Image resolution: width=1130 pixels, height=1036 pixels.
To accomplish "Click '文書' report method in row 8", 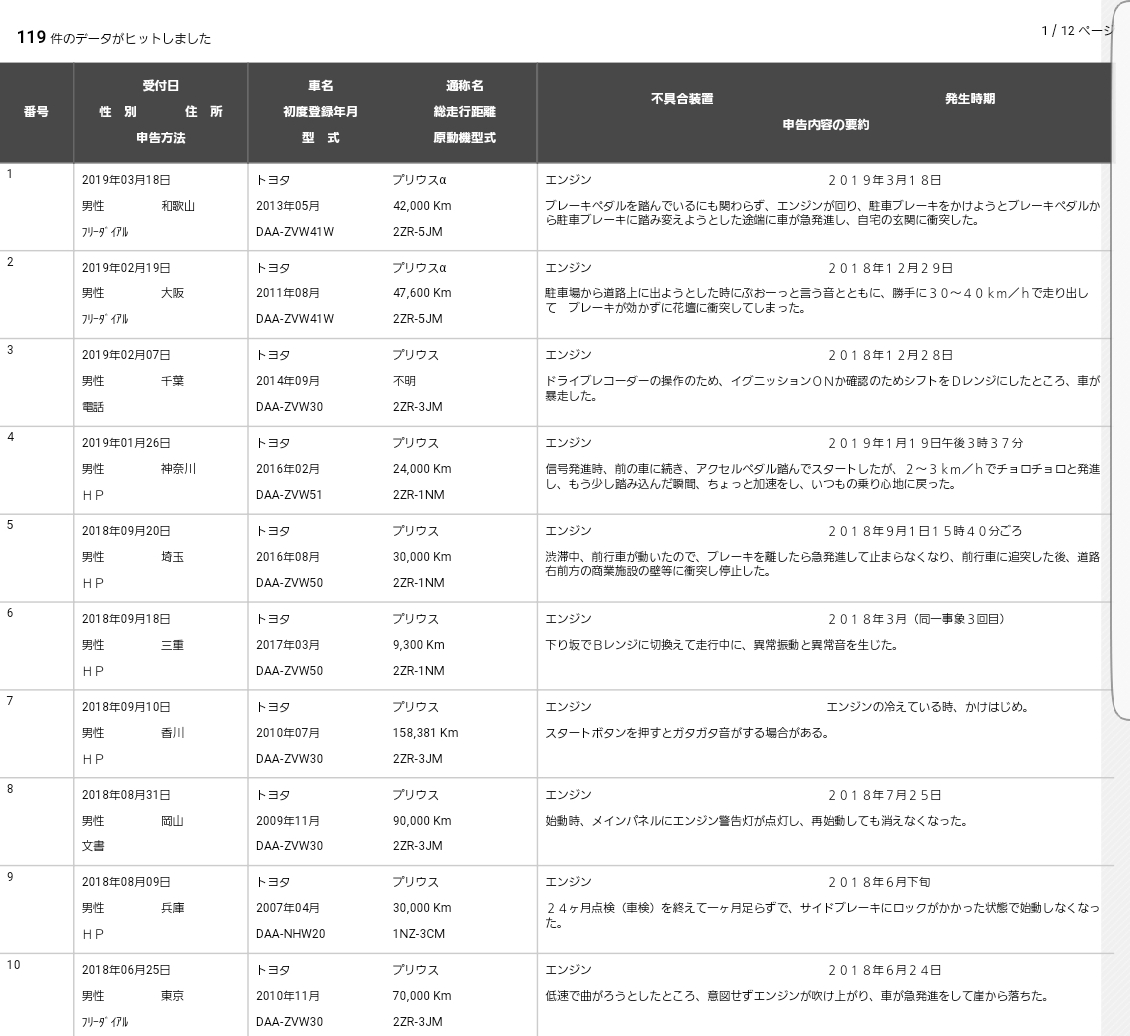I will (x=93, y=846).
